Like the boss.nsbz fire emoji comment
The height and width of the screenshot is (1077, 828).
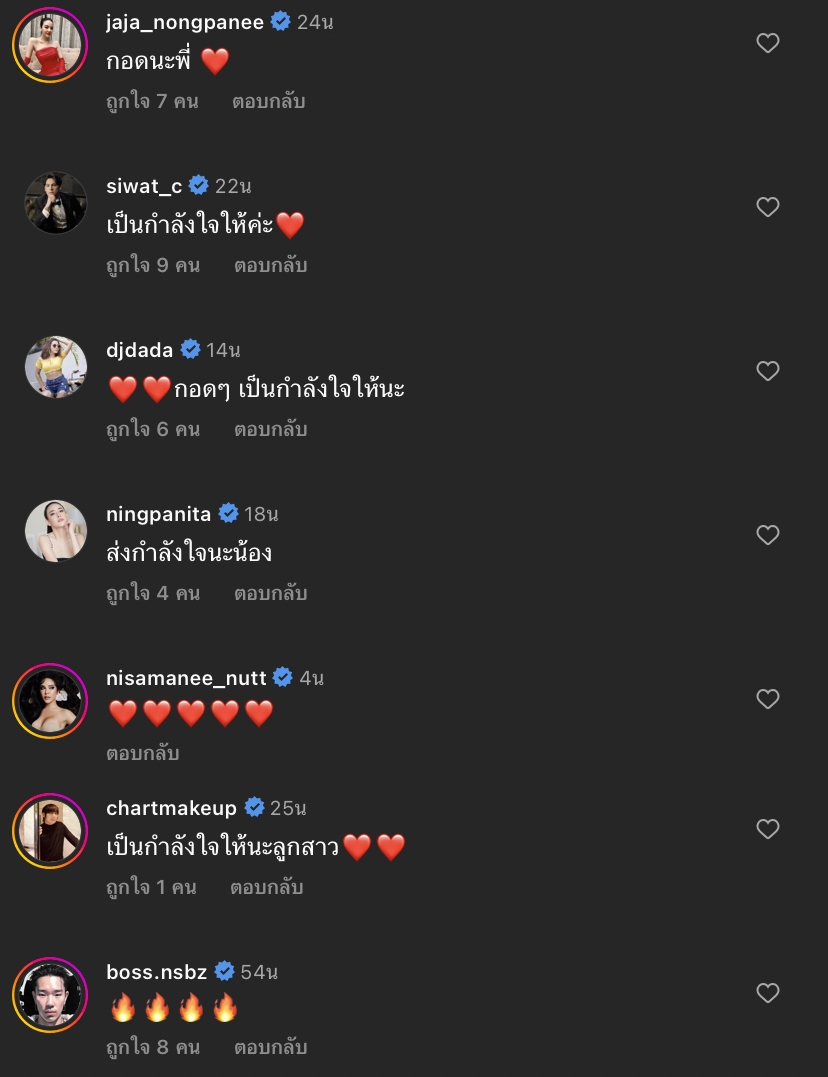[767, 993]
